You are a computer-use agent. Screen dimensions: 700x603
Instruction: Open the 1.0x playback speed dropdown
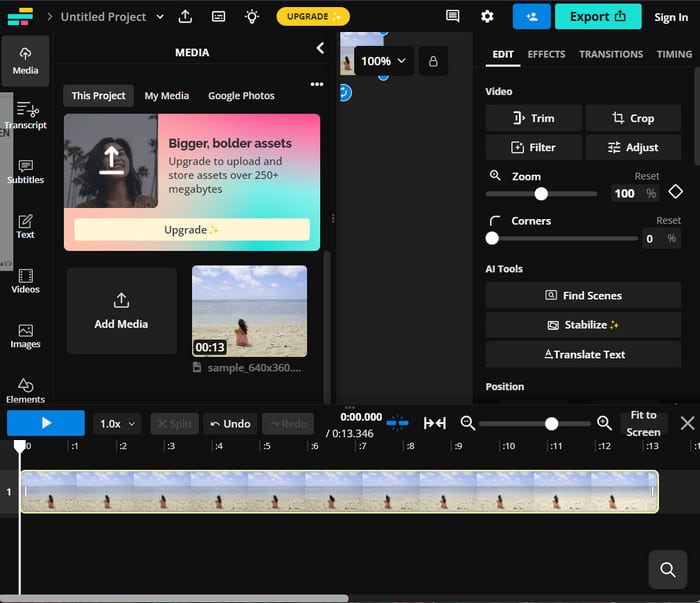pos(117,424)
